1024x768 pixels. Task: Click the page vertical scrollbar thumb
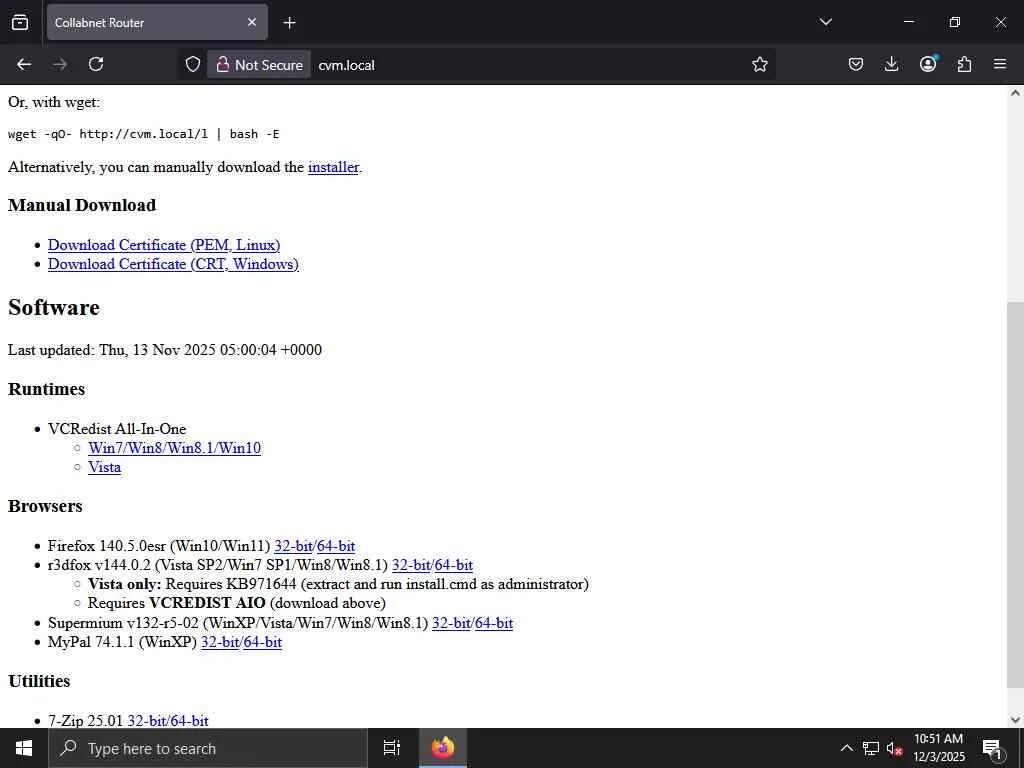point(1015,496)
